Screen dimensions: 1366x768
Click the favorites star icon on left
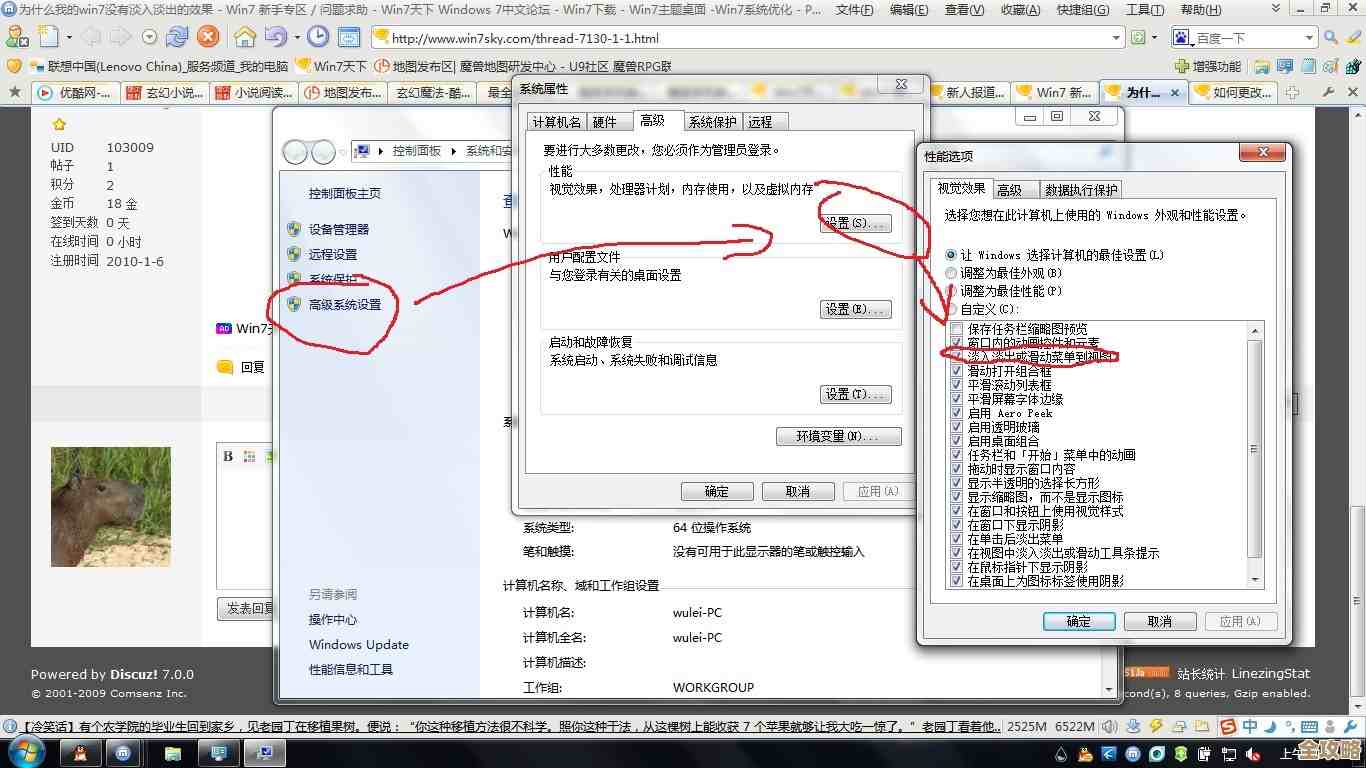point(15,92)
